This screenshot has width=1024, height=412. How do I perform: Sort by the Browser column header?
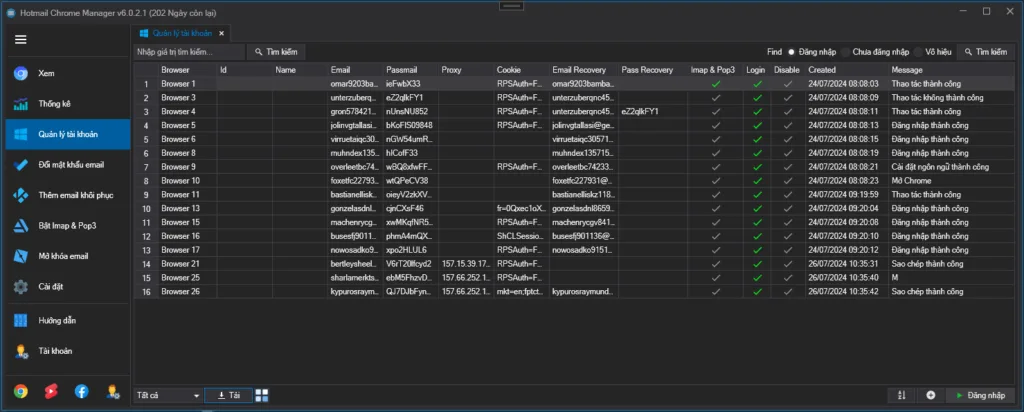pyautogui.click(x=187, y=69)
